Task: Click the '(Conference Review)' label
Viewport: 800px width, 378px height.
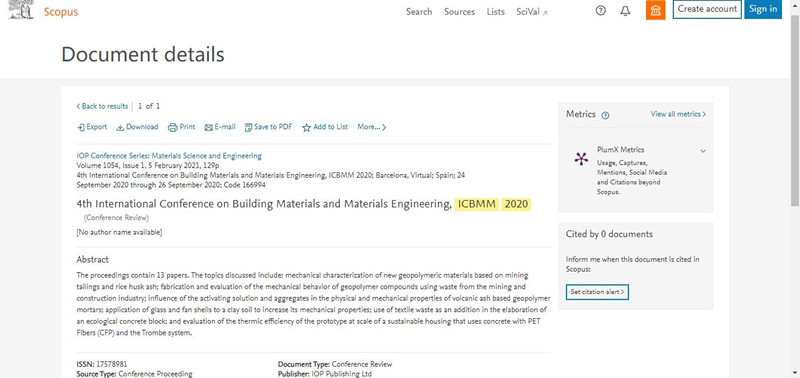Action: pyautogui.click(x=116, y=218)
